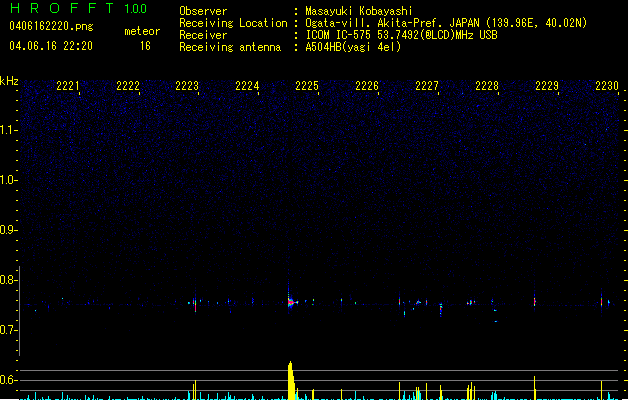The height and width of the screenshot is (400, 629).
Task: Click the 0.7 kHz frequency label
Action: [x=8, y=330]
